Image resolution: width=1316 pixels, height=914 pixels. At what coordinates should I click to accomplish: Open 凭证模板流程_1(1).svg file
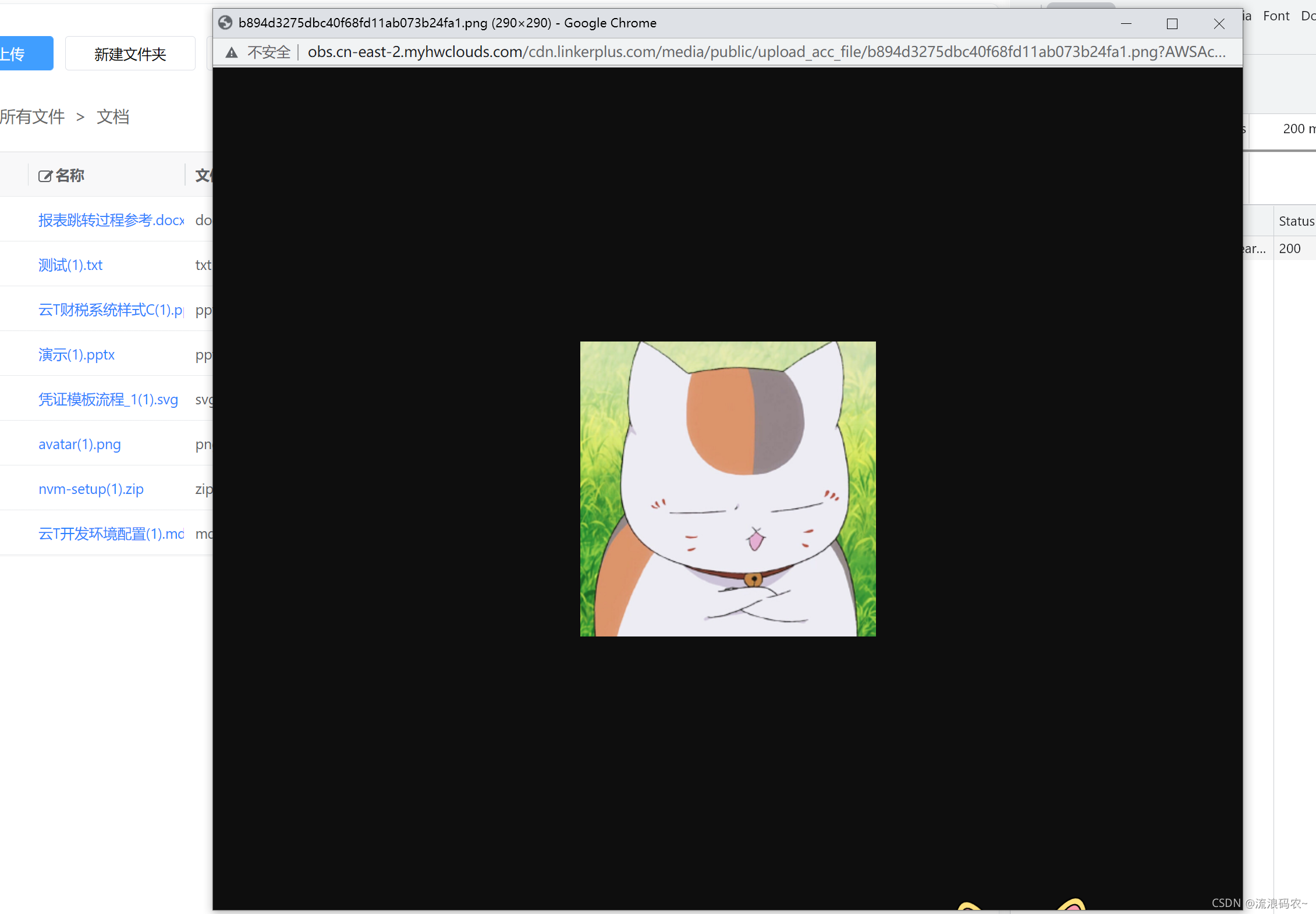(x=108, y=399)
